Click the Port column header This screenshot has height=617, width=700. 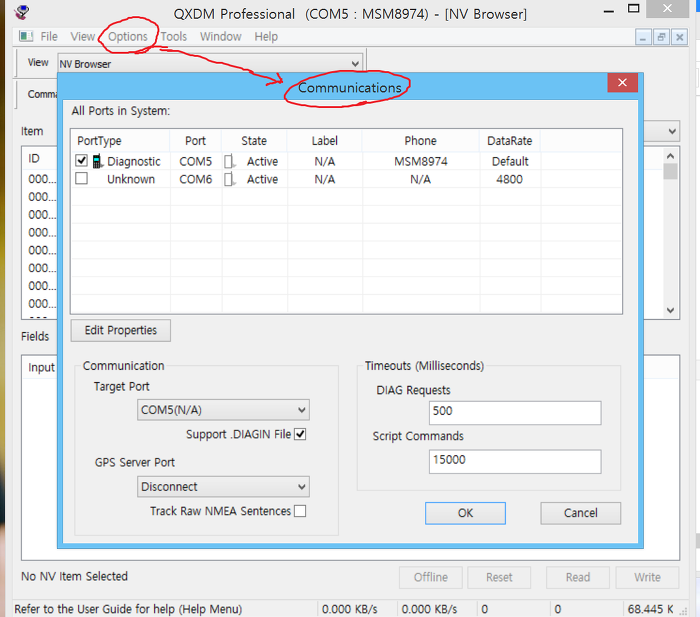[196, 141]
